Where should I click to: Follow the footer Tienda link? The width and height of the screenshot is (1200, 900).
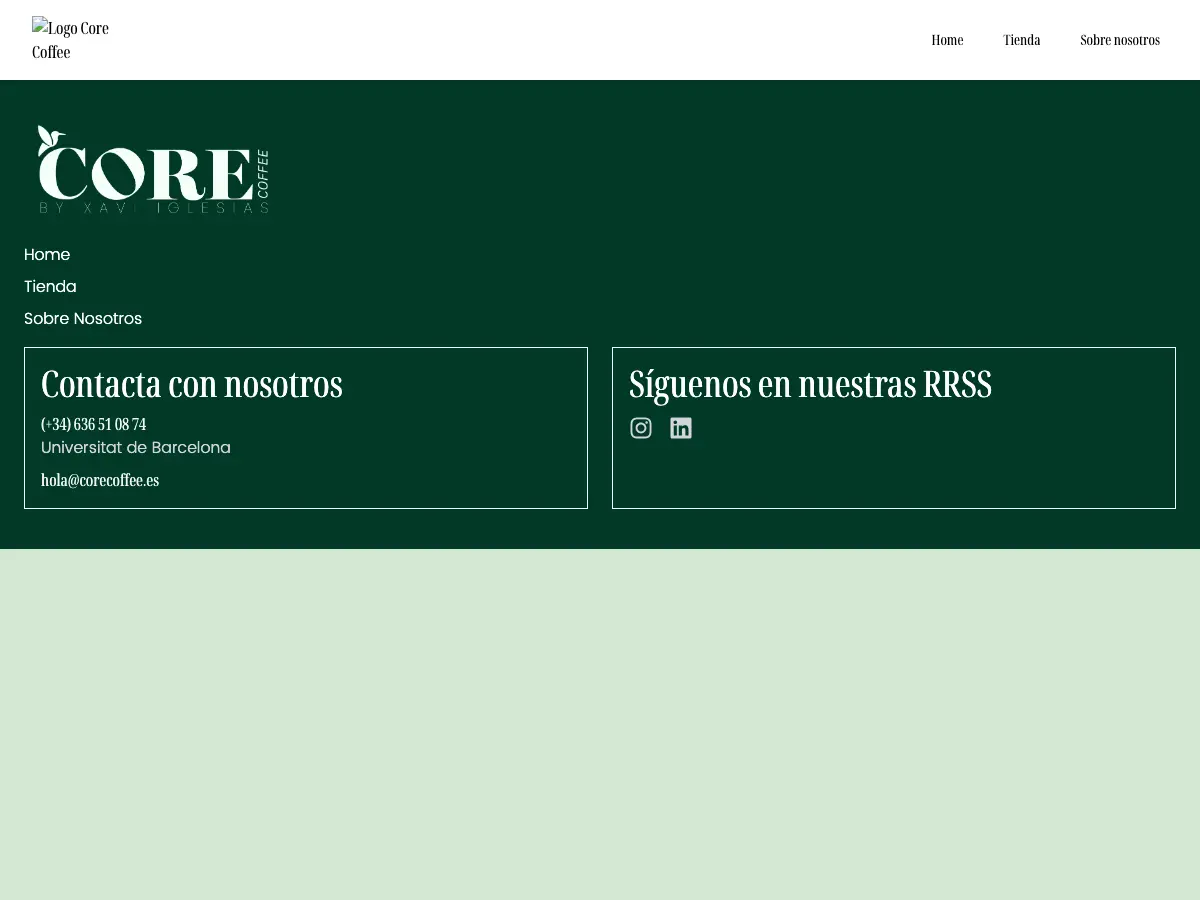click(50, 287)
